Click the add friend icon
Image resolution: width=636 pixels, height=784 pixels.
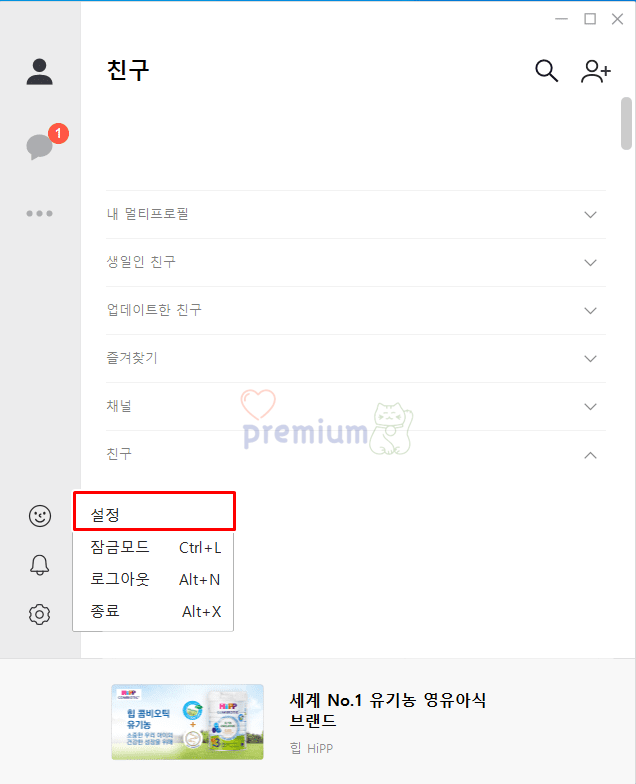click(596, 71)
